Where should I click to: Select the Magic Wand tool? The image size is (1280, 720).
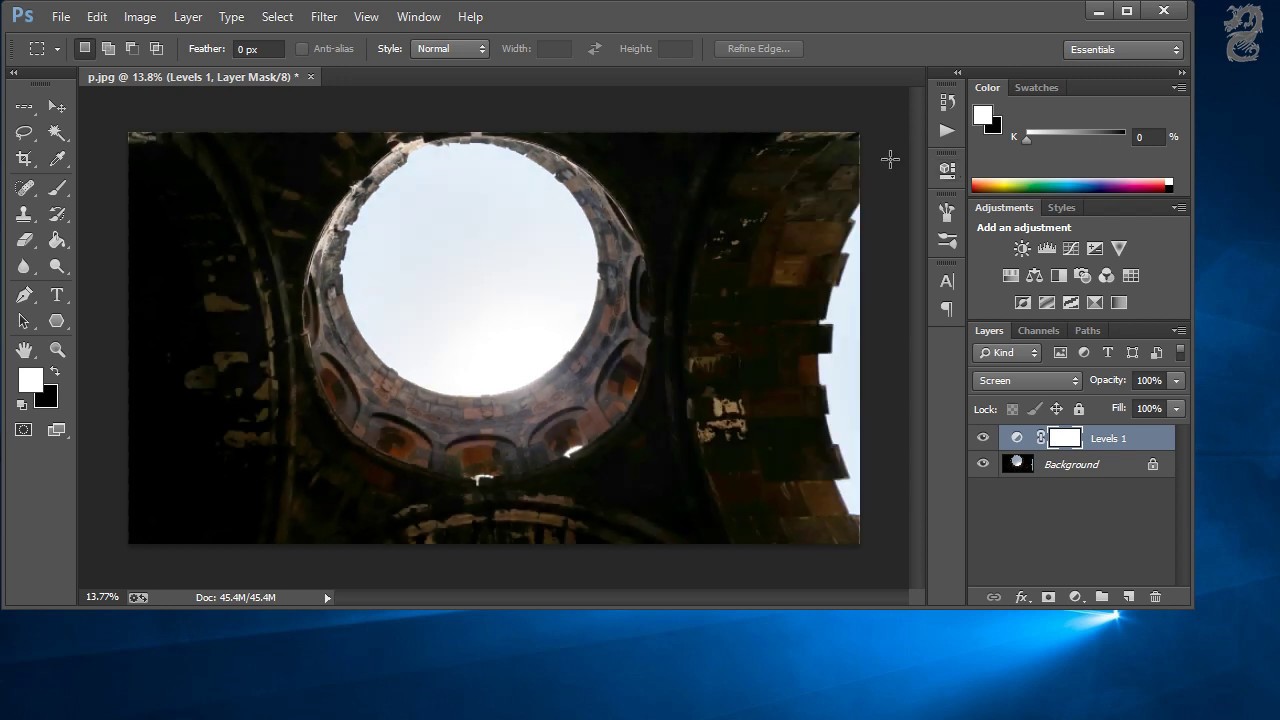tap(57, 133)
